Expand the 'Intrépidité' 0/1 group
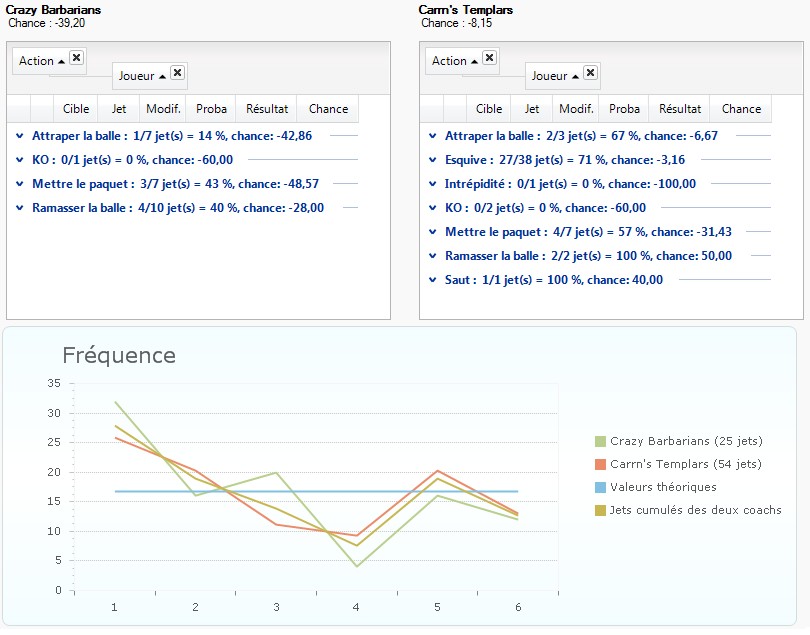This screenshot has width=810, height=635. pos(433,184)
